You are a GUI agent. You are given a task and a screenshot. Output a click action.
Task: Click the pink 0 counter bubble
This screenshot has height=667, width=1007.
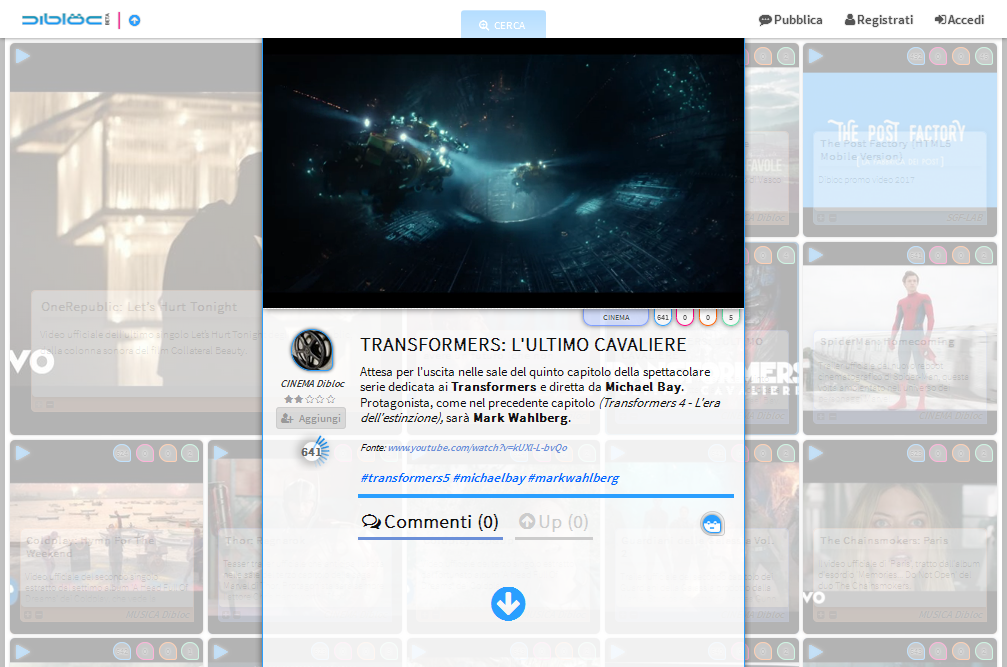(x=685, y=317)
